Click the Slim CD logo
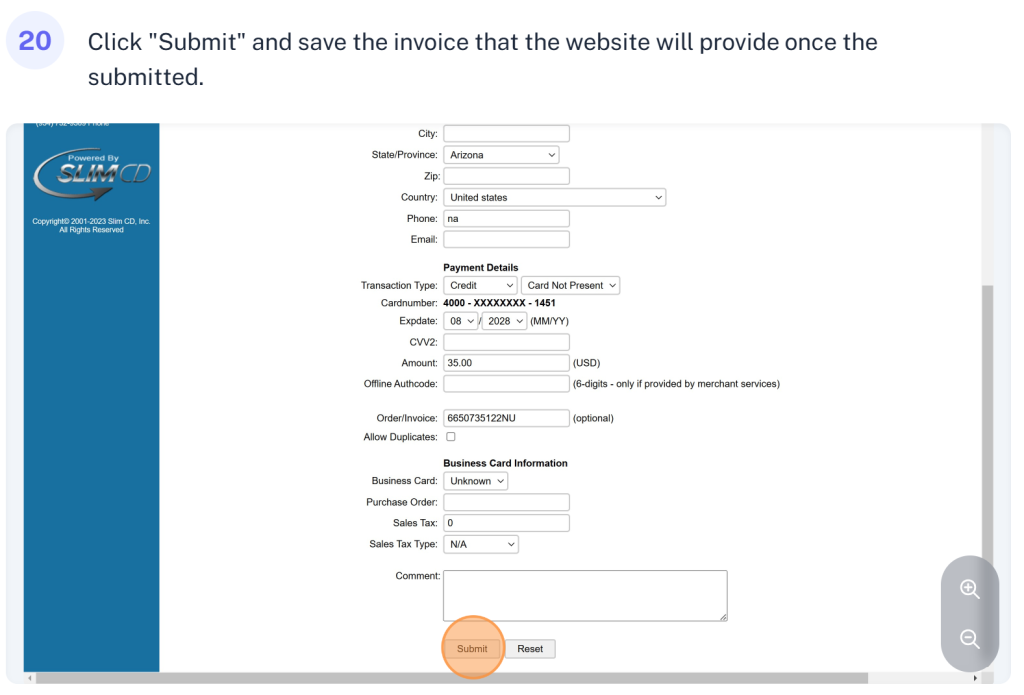 [x=91, y=174]
